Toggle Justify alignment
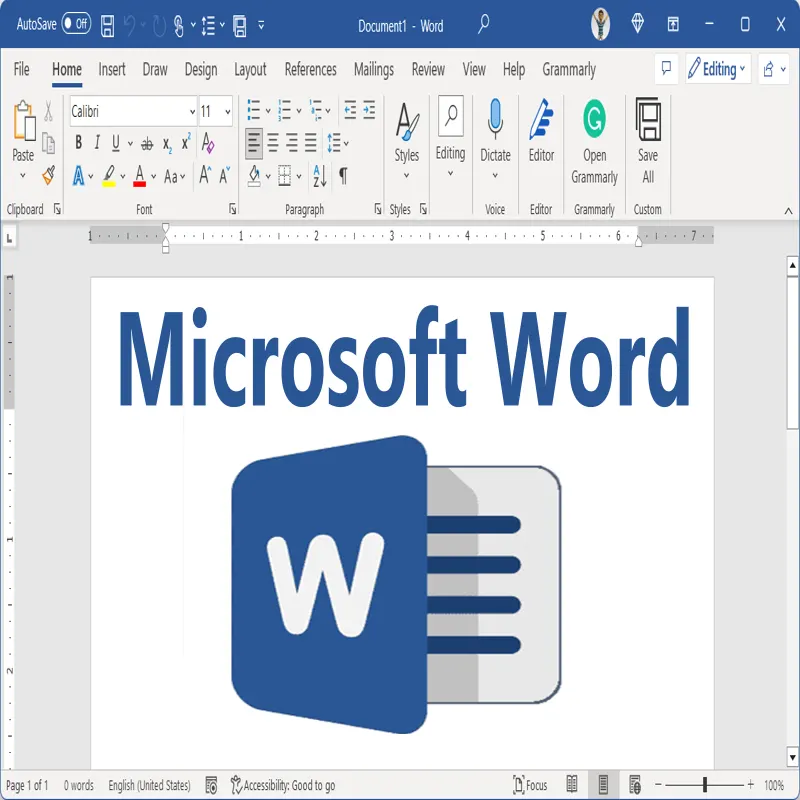This screenshot has height=800, width=800. coord(311,143)
